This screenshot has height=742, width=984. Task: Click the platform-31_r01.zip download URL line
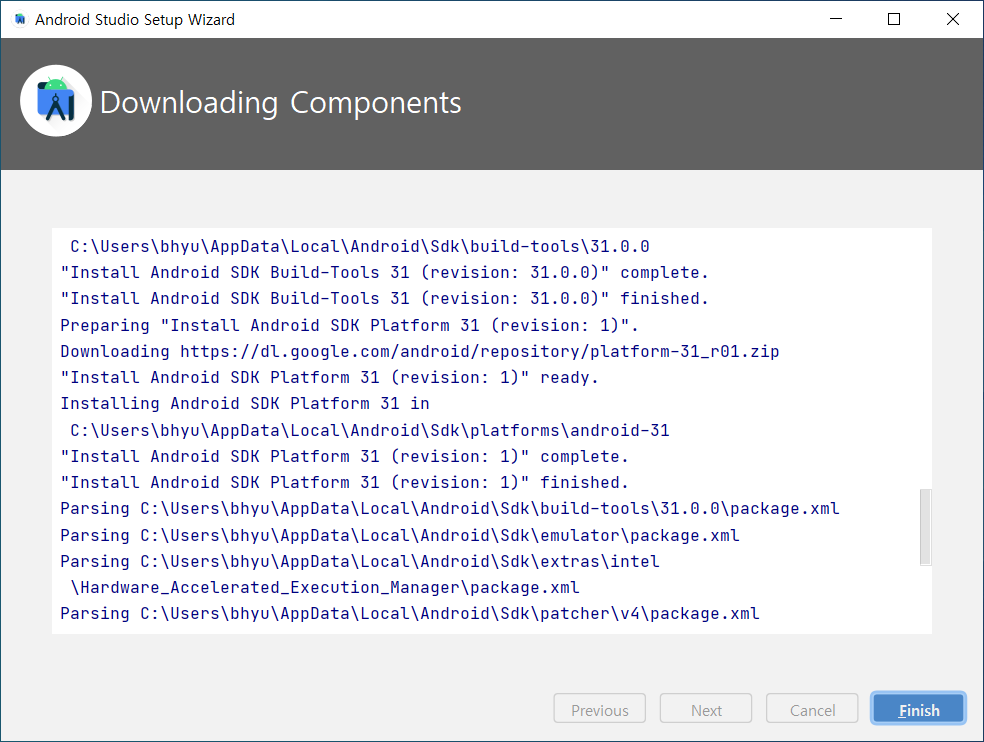(x=420, y=352)
